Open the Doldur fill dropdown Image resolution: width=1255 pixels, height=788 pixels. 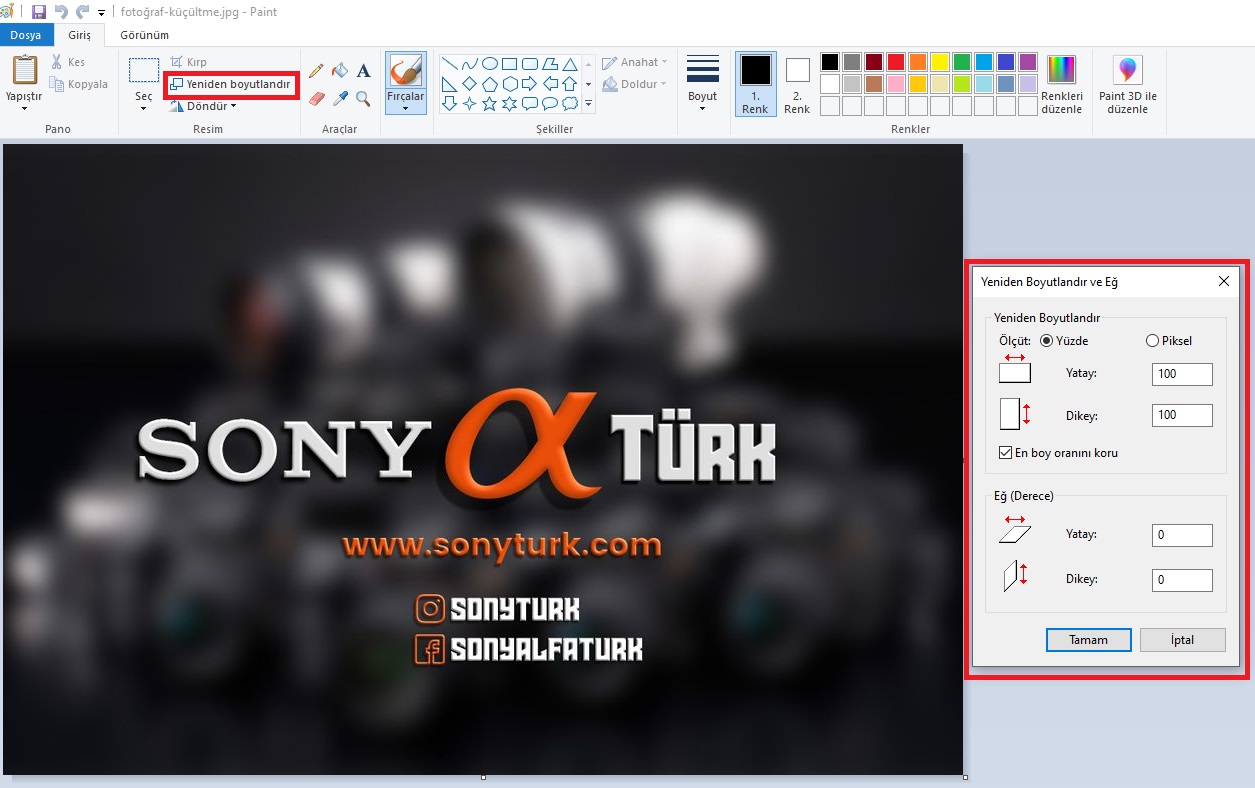(635, 84)
